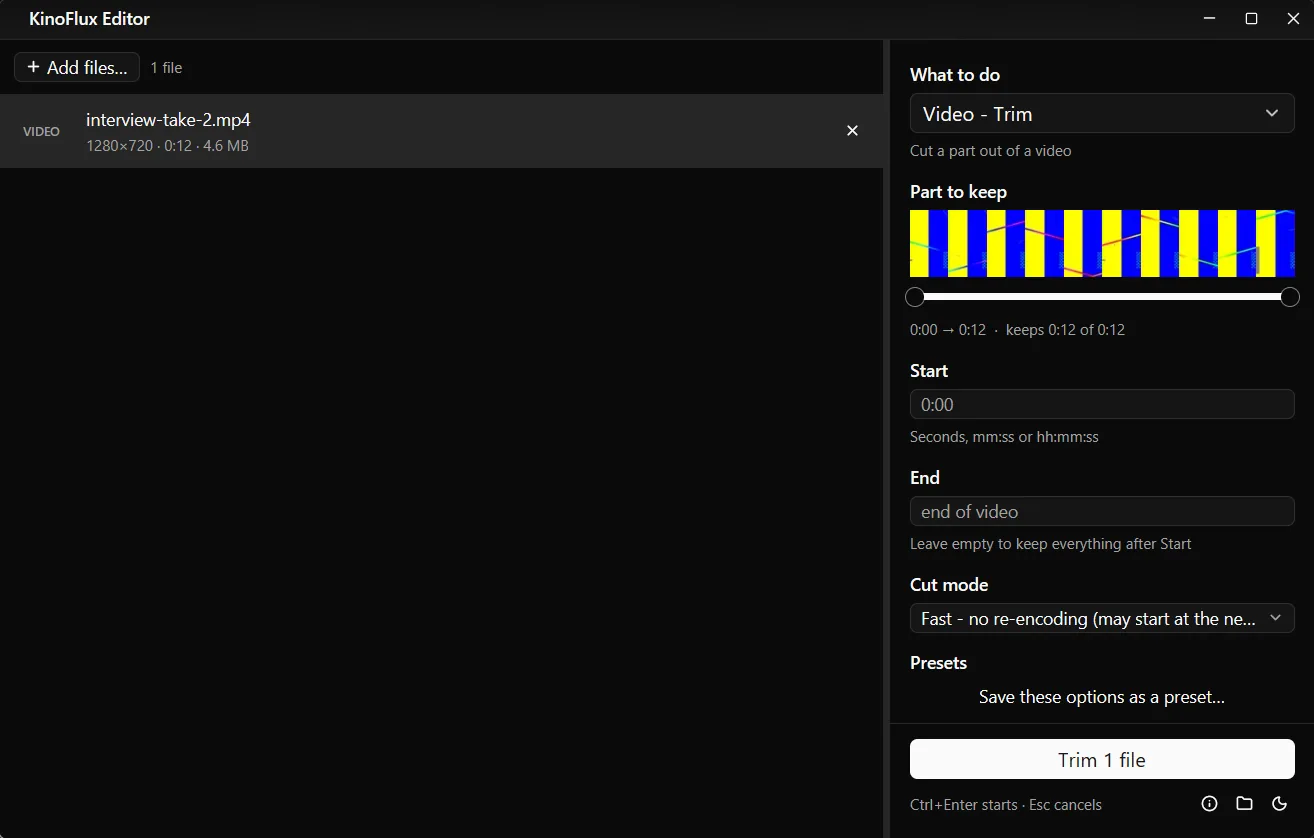Click the 'Cut a part out of a video' hint
Image resolution: width=1314 pixels, height=838 pixels.
(990, 151)
